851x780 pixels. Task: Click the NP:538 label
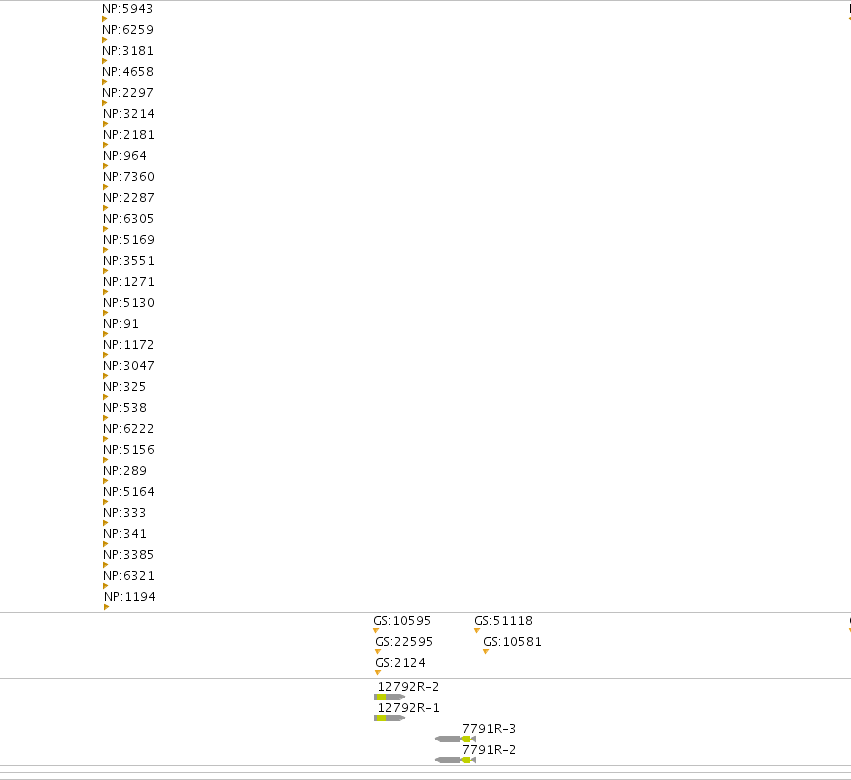(x=125, y=408)
